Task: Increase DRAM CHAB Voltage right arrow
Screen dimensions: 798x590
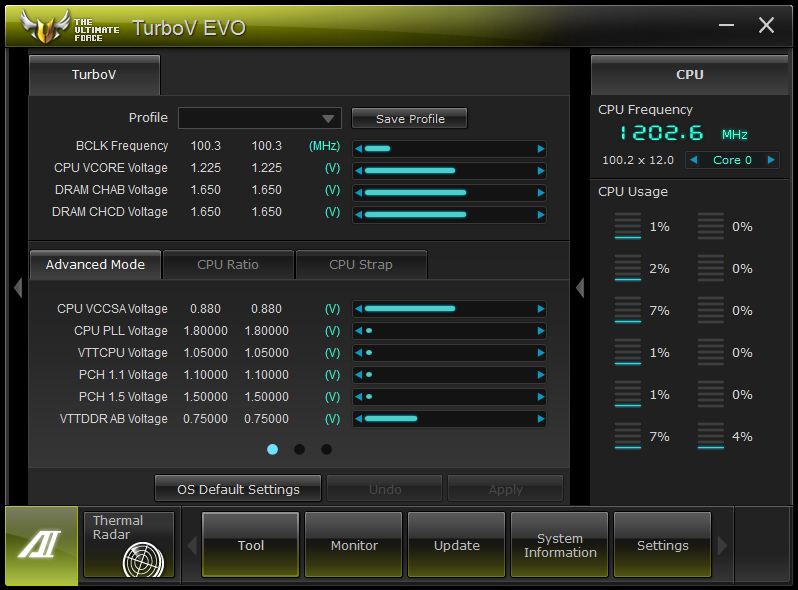Action: point(540,192)
